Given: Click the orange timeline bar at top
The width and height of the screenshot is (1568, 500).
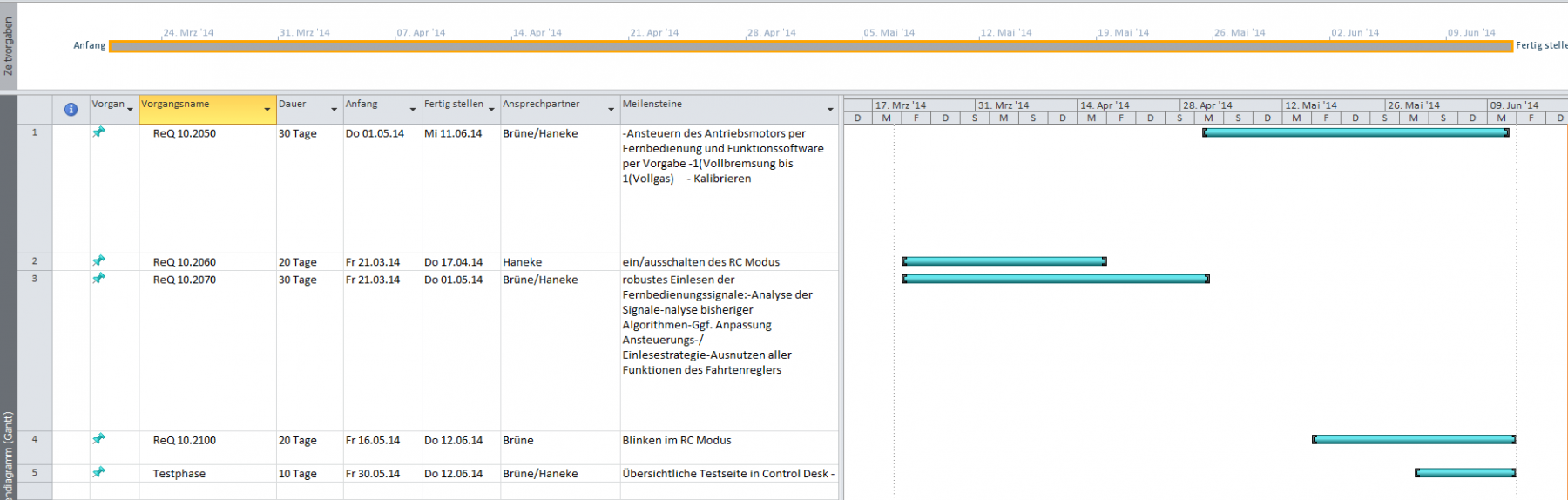Looking at the screenshot, I should [810, 46].
